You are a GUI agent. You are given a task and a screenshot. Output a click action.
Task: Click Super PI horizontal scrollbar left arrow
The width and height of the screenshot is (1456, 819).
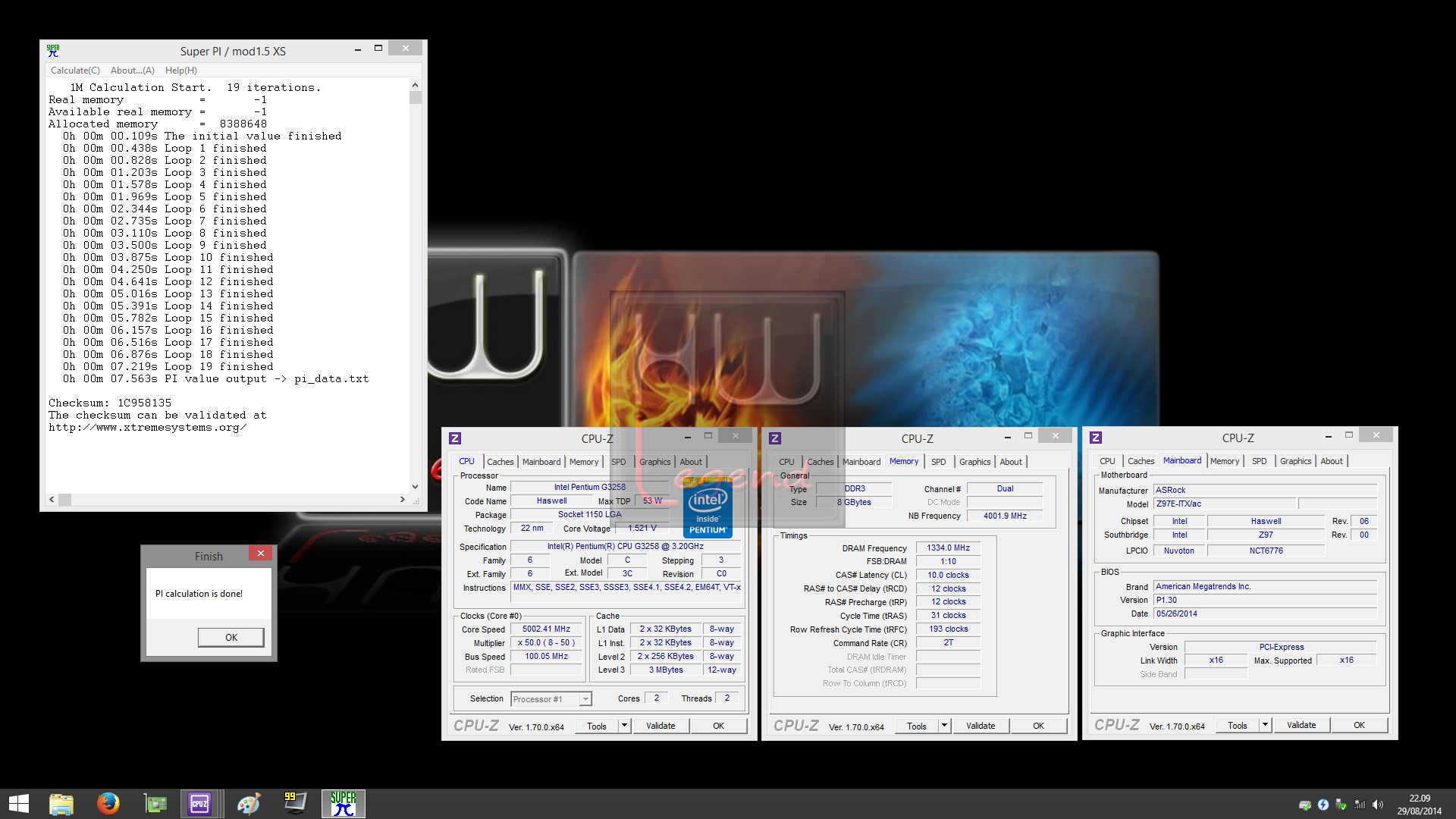(x=52, y=499)
